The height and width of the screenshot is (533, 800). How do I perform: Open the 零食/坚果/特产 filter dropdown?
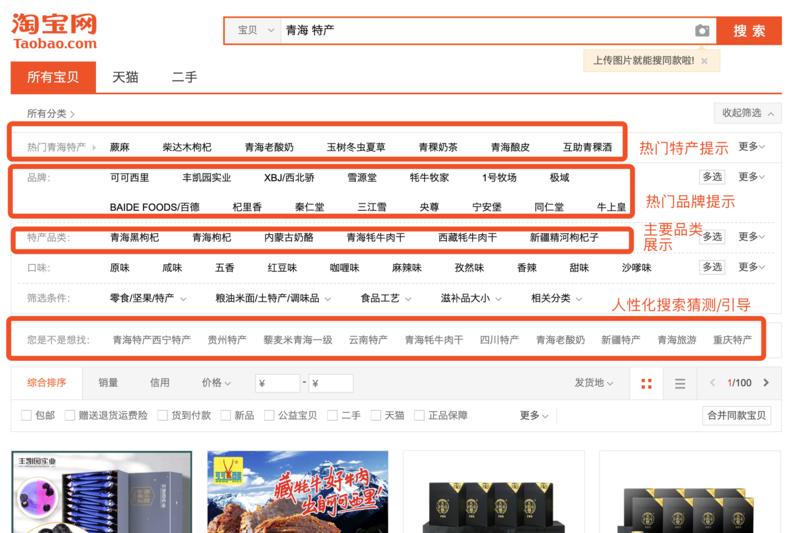148,298
